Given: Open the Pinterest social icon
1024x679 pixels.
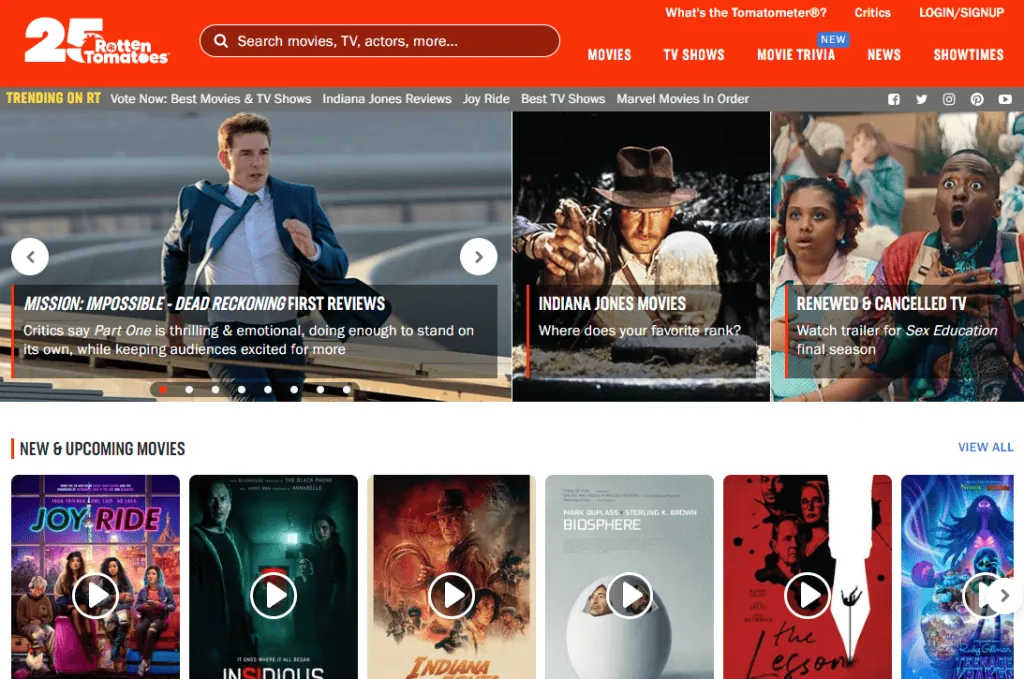Looking at the screenshot, I should click(x=977, y=99).
